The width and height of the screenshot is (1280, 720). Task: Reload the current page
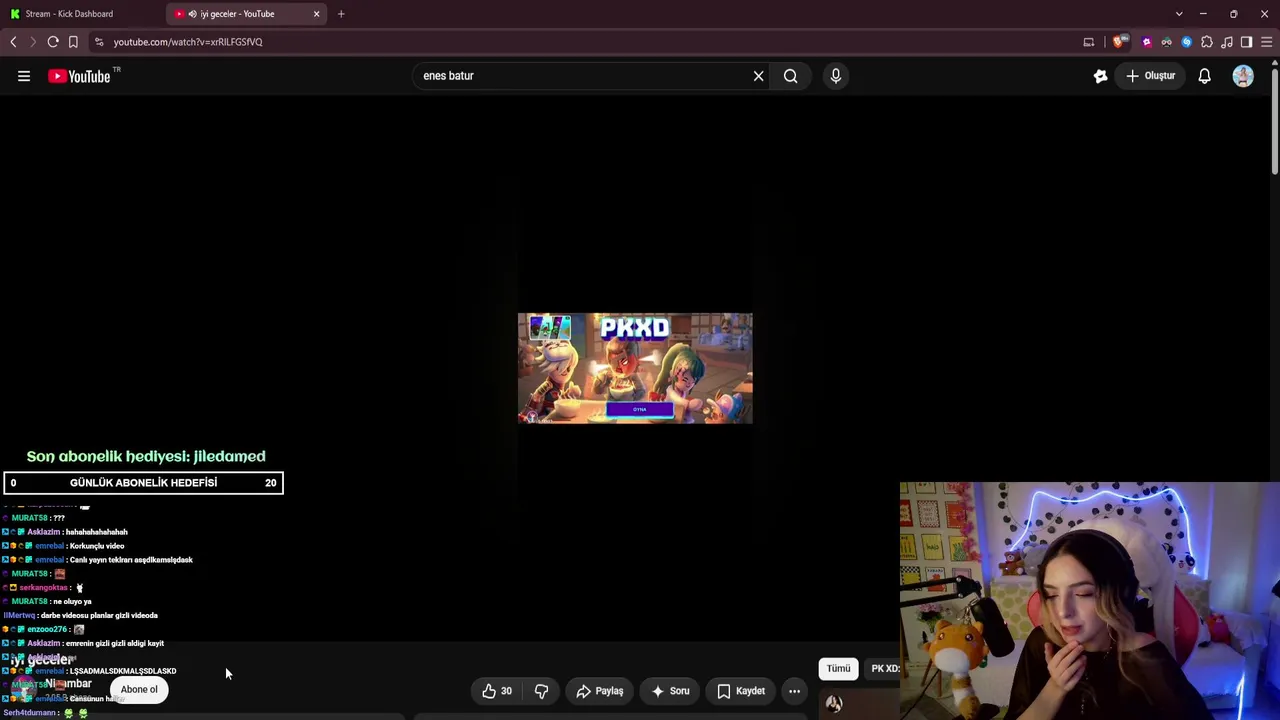[53, 42]
